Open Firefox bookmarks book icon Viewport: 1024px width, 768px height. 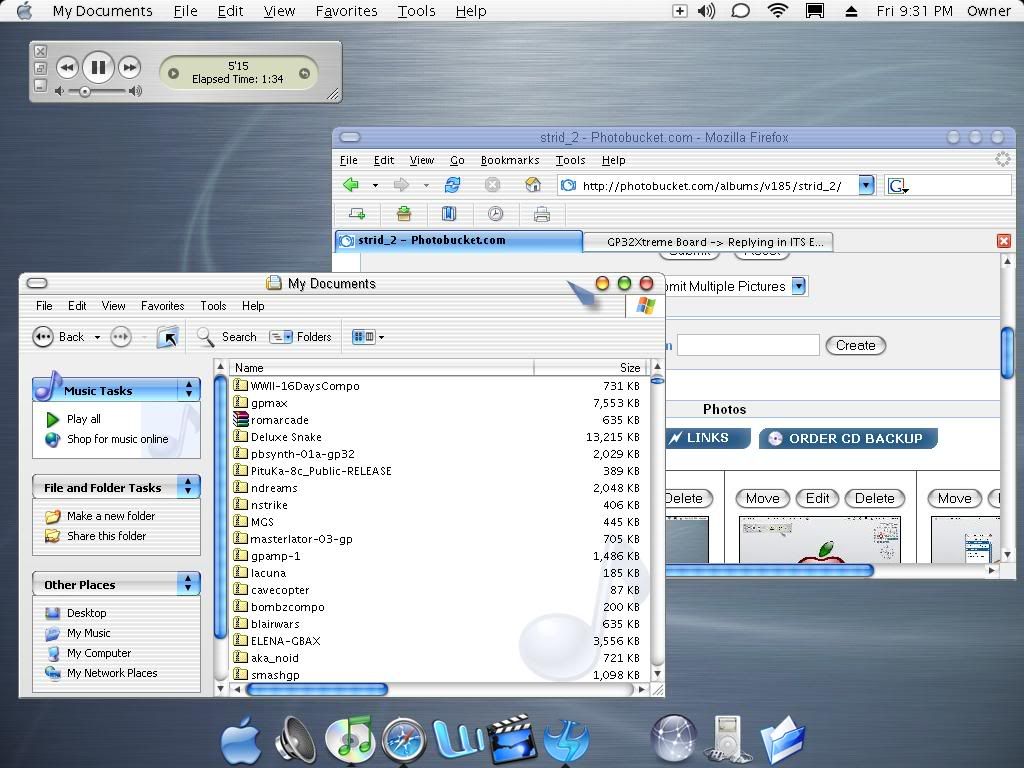[x=449, y=214]
